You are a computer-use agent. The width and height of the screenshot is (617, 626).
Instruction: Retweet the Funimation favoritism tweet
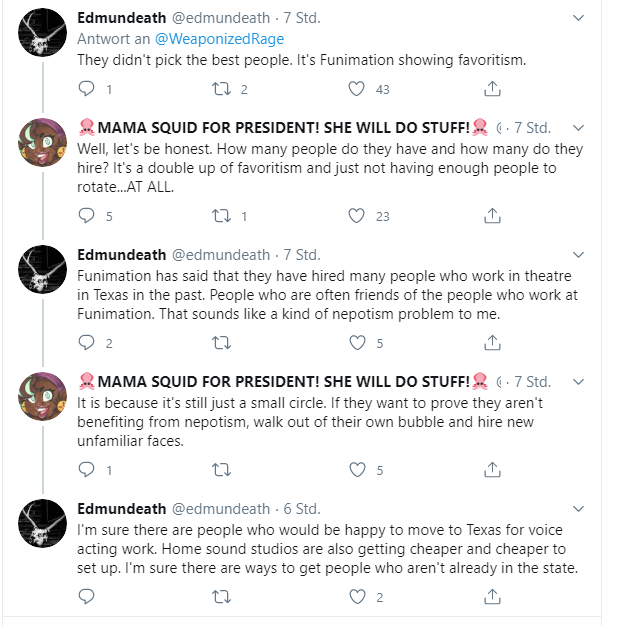(221, 89)
